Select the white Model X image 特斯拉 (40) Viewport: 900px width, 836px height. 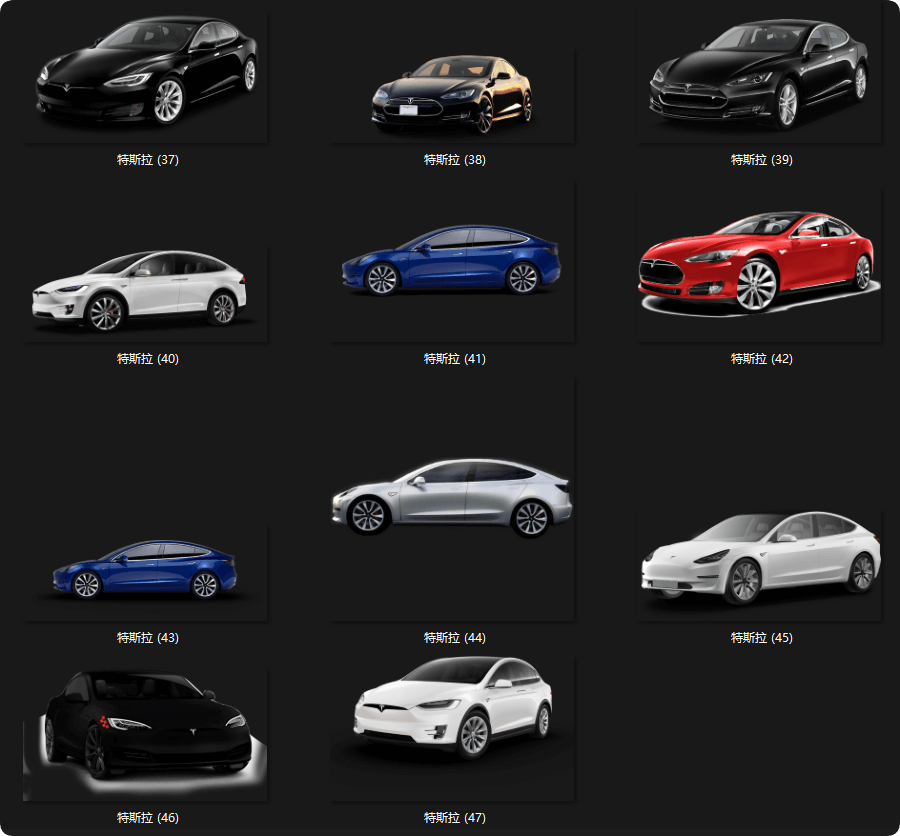click(140, 290)
